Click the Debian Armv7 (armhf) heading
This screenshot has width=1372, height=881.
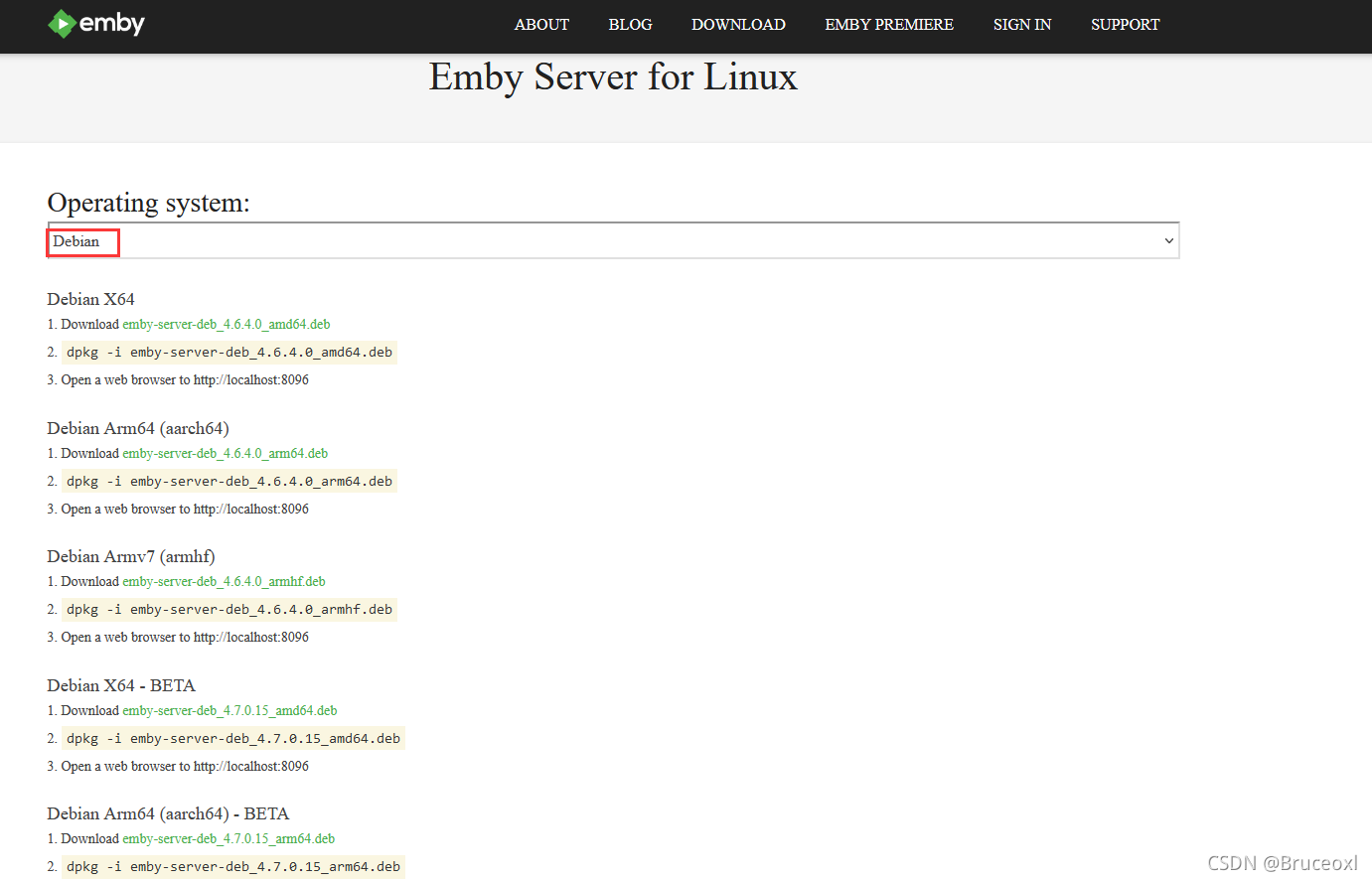click(x=131, y=556)
